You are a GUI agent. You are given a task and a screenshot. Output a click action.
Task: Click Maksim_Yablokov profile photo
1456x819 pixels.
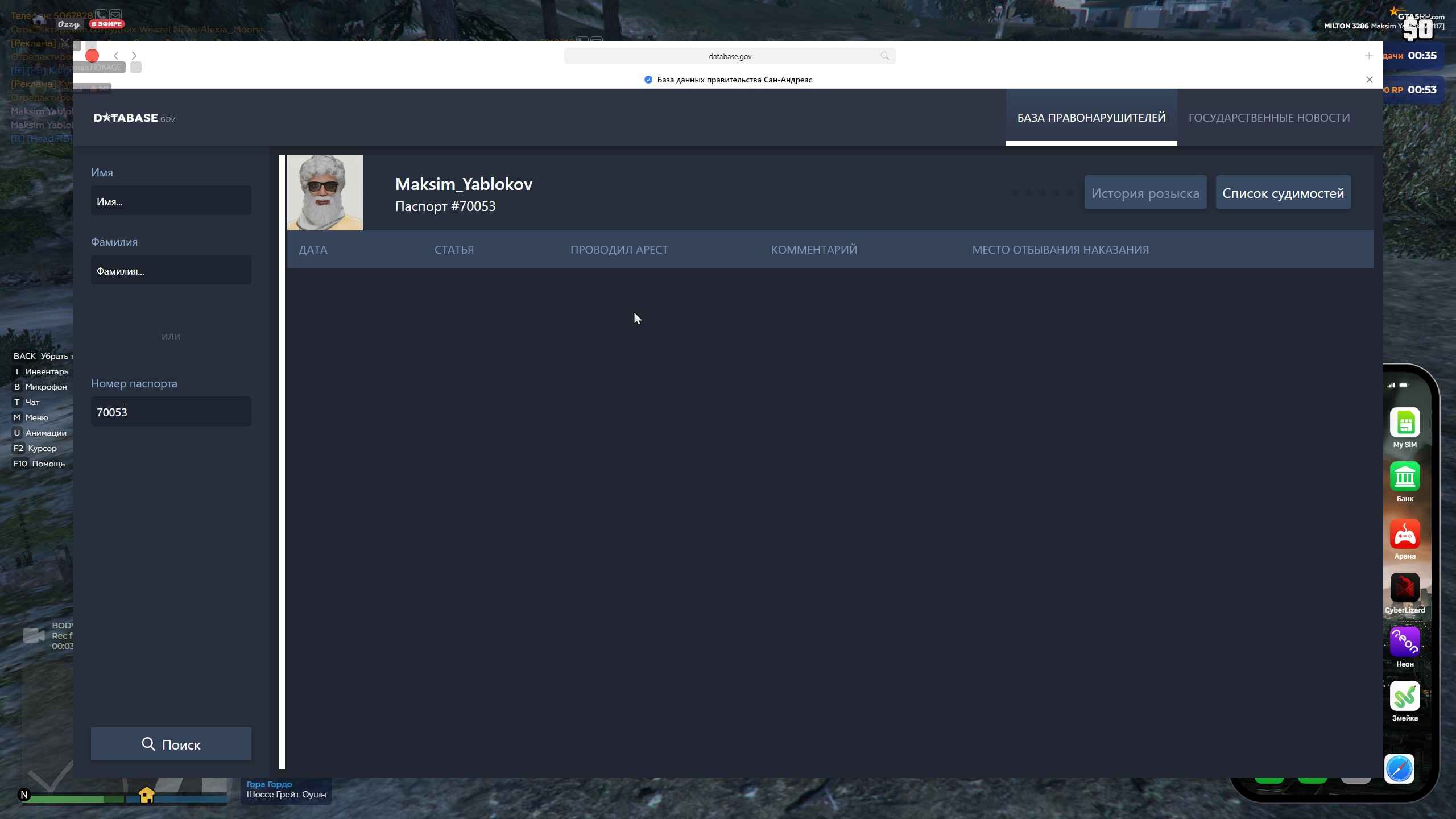click(325, 192)
